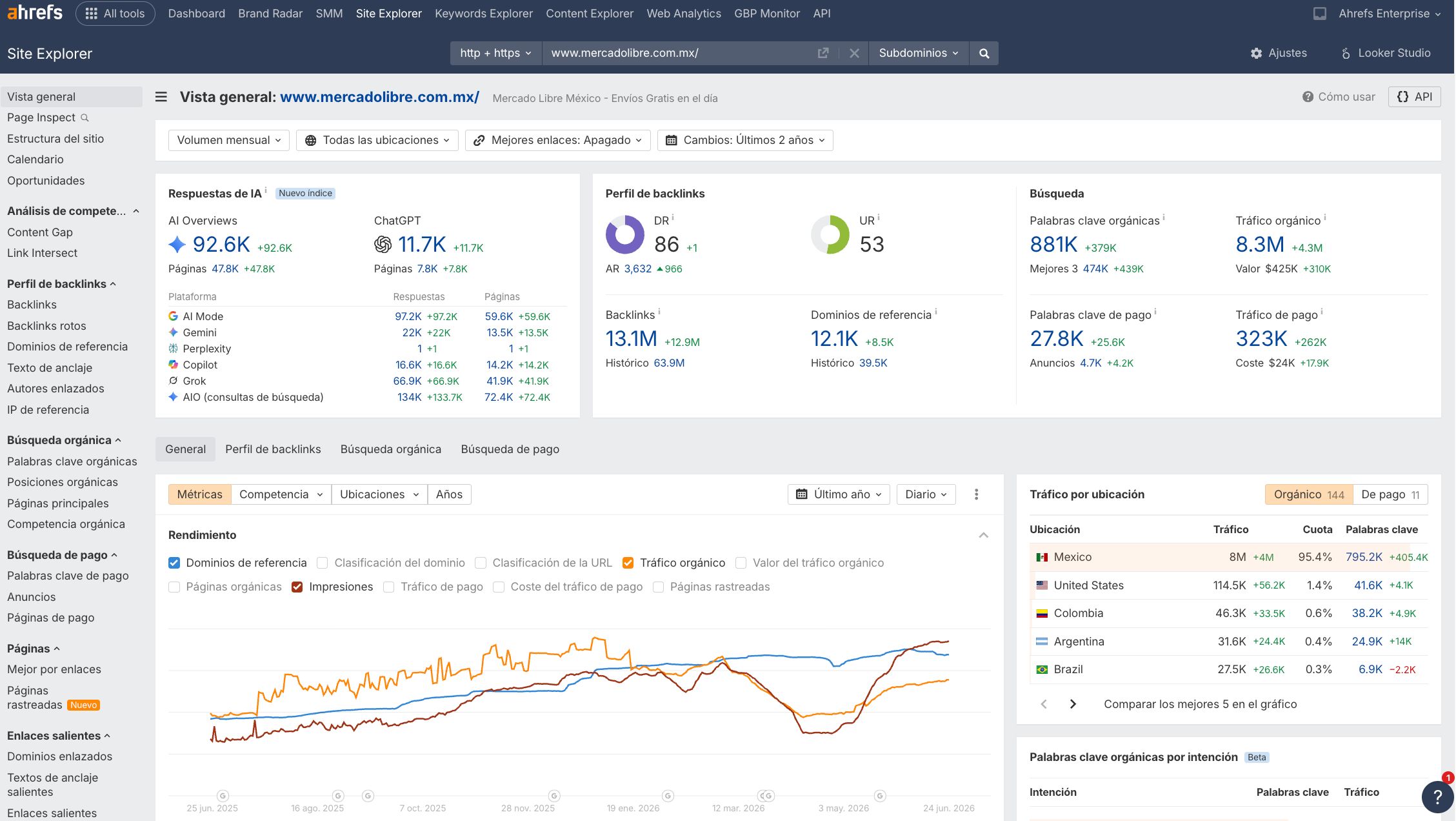Uncheck Dominios de referencia checkbox
This screenshot has width=1456, height=821.
174,563
